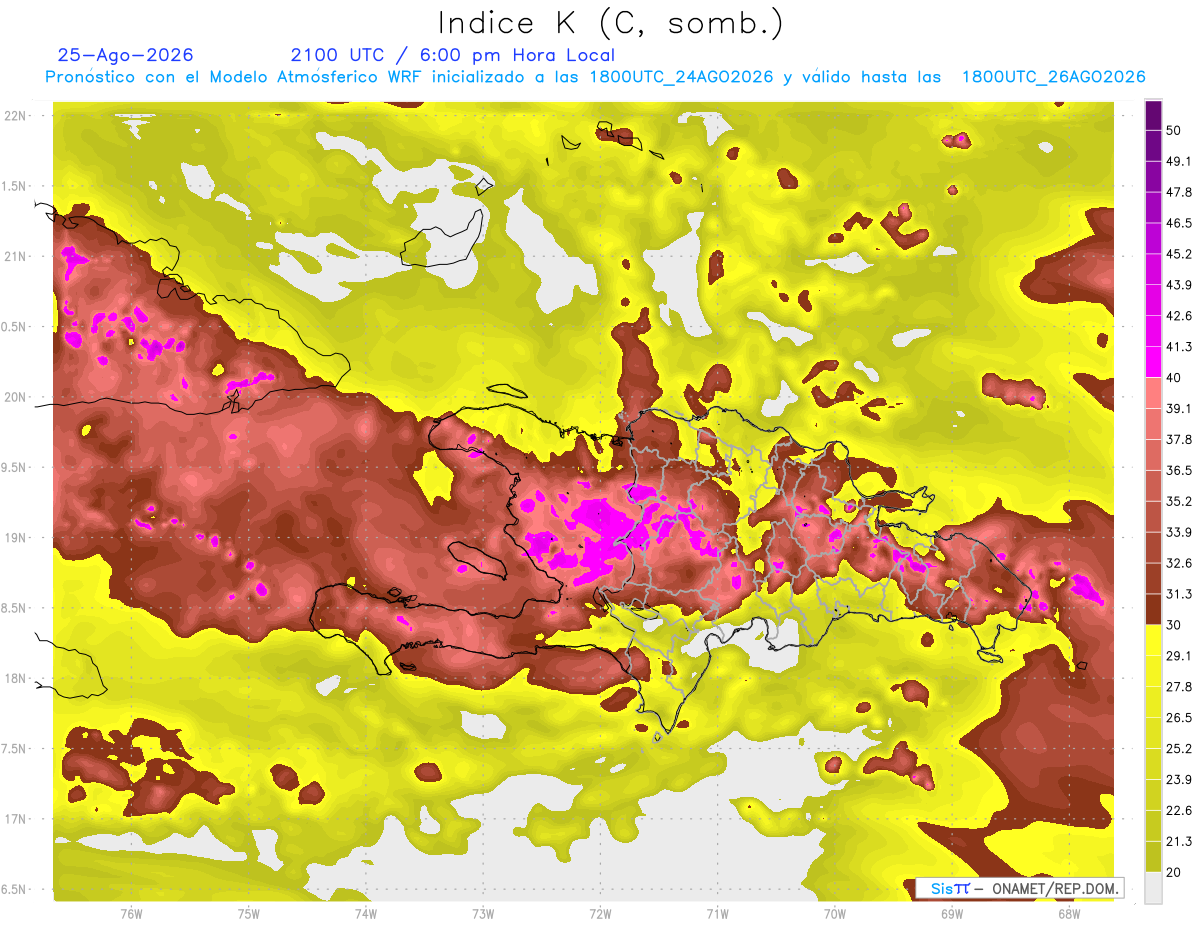Image resolution: width=1200 pixels, height=927 pixels.
Task: Click the "SisTT - ONAMET/REP.DOM." credit box
Action: click(x=1019, y=889)
